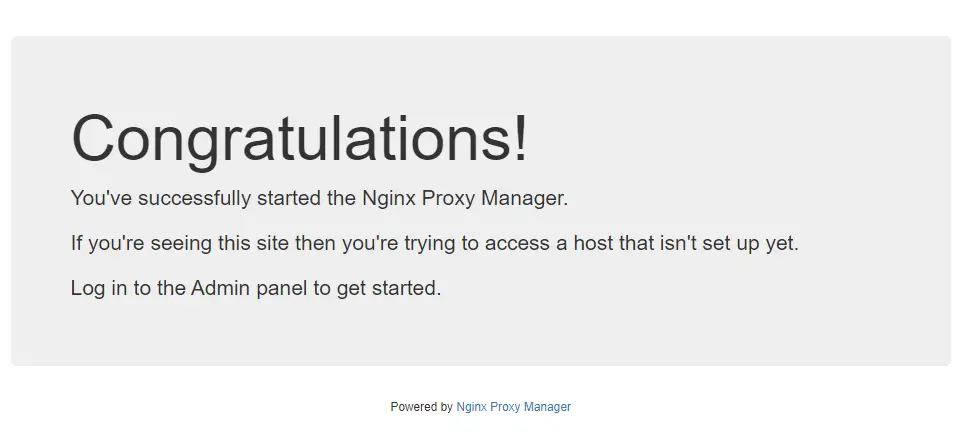The width and height of the screenshot is (963, 444).
Task: Click the words "get started" in the last line
Action: point(389,288)
